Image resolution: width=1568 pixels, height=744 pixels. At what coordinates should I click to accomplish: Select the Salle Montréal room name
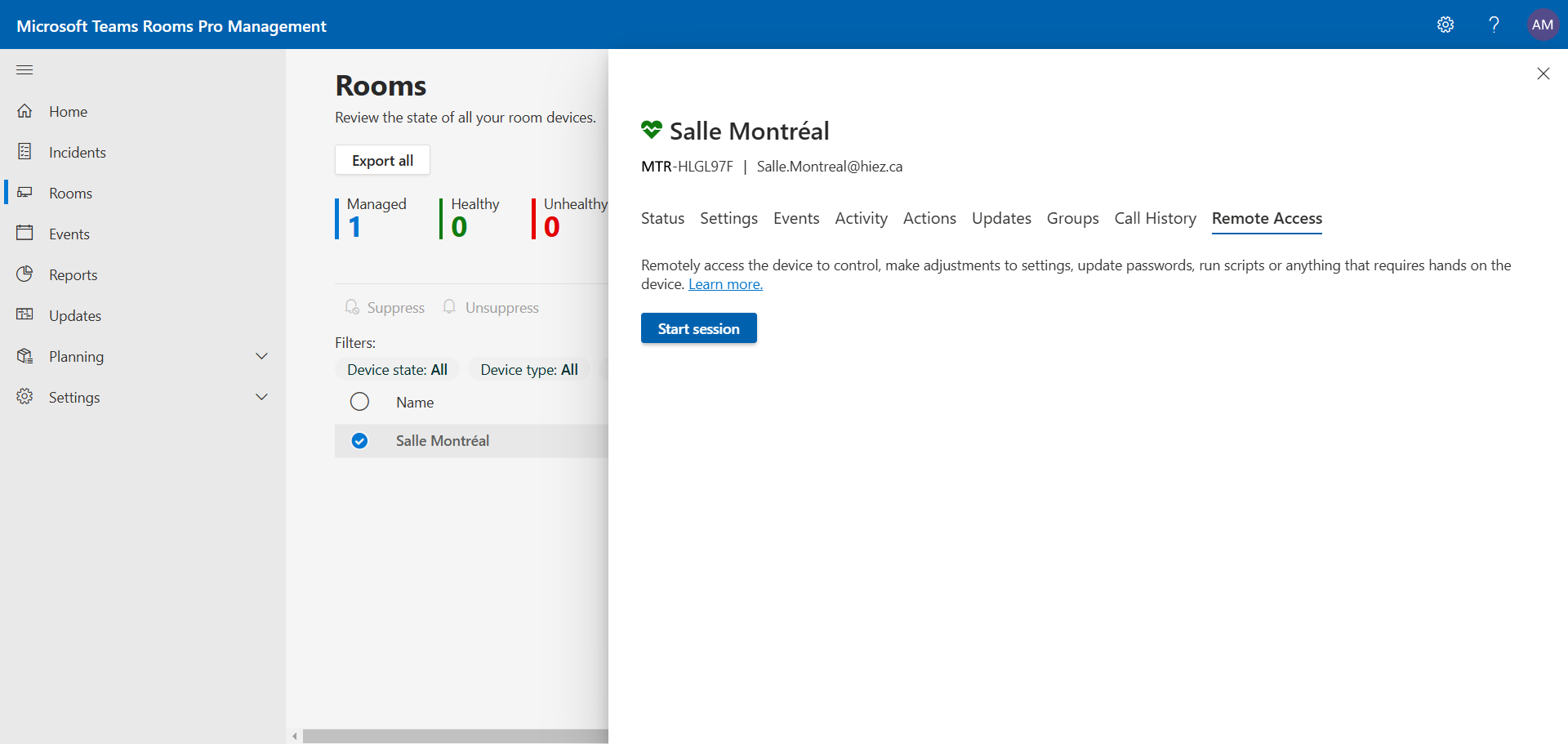(443, 441)
